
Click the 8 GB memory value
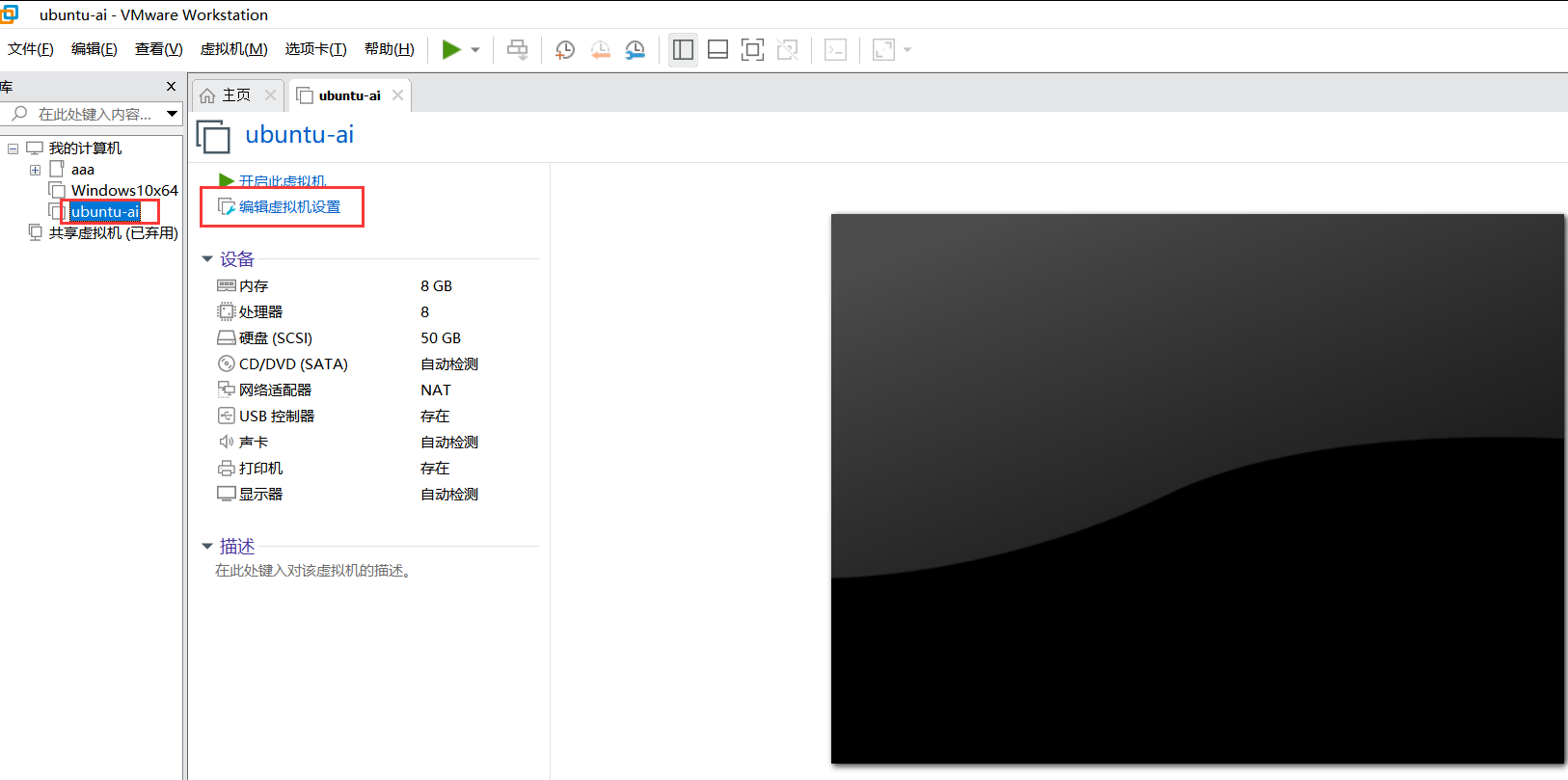pyautogui.click(x=436, y=286)
